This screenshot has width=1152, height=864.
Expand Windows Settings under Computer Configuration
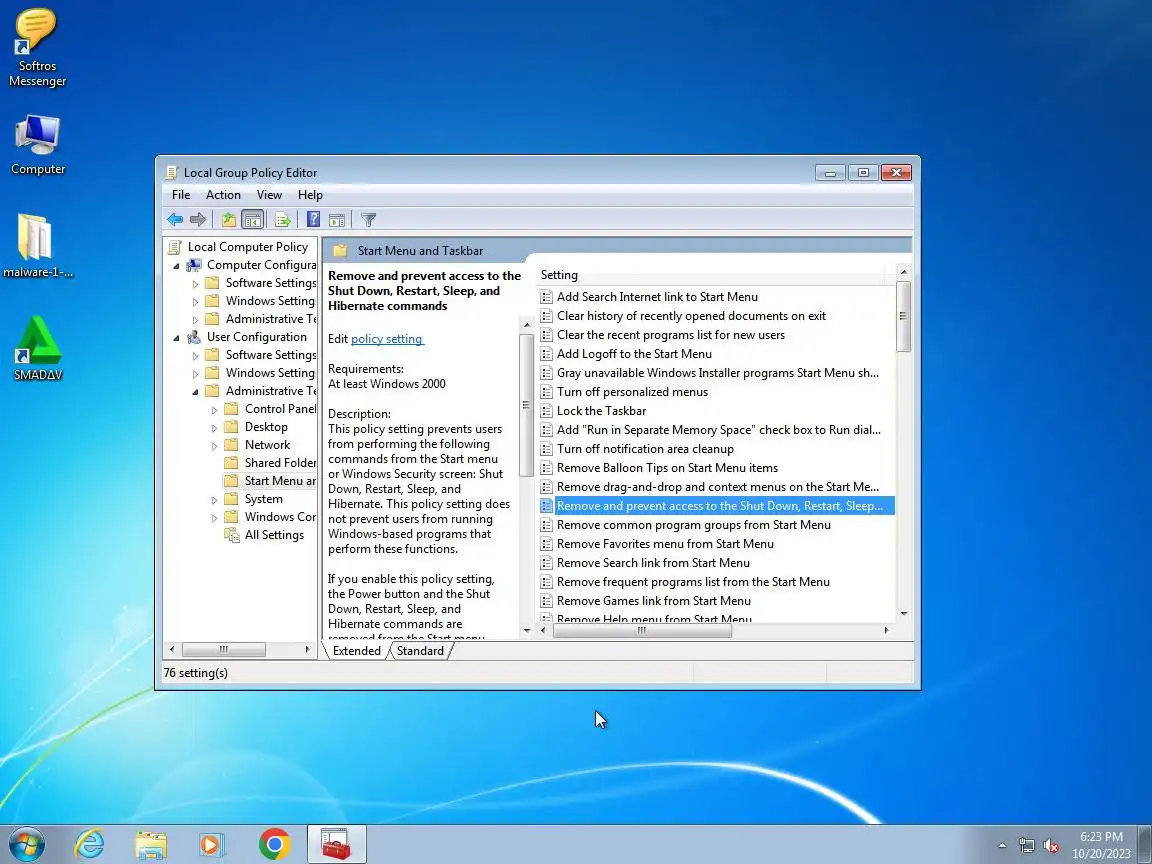(195, 301)
